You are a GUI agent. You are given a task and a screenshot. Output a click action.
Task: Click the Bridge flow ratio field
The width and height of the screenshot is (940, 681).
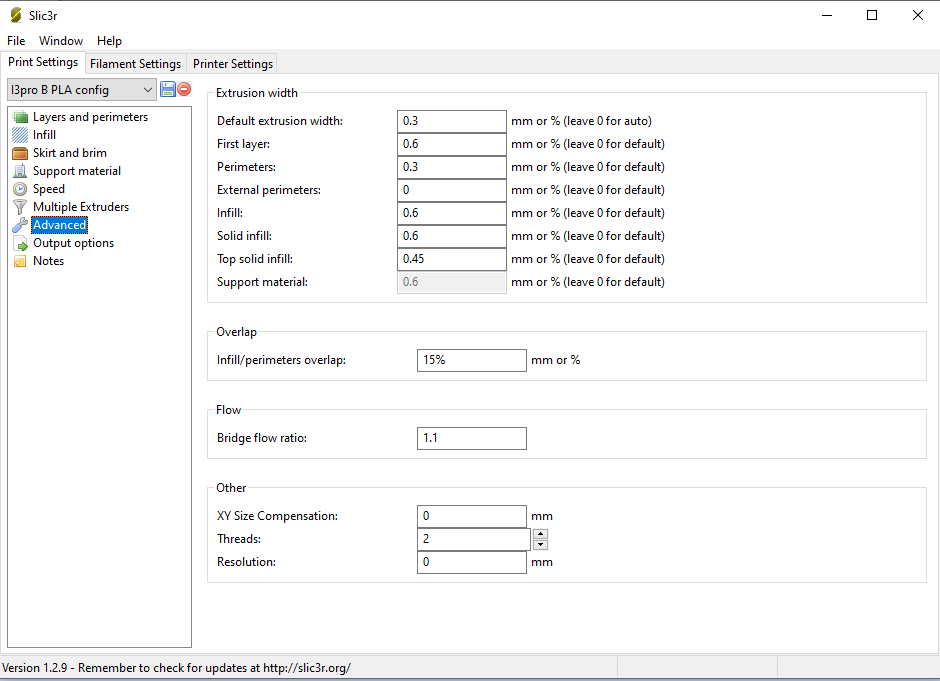coord(471,438)
